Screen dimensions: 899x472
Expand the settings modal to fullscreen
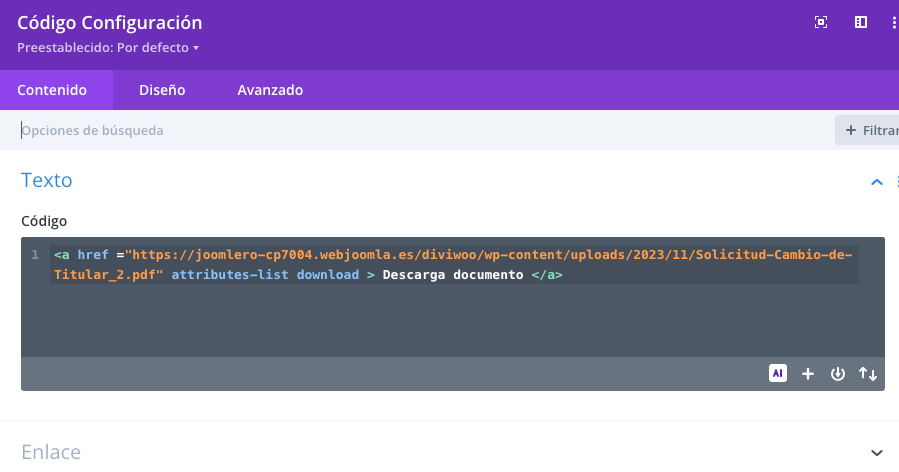coord(820,22)
